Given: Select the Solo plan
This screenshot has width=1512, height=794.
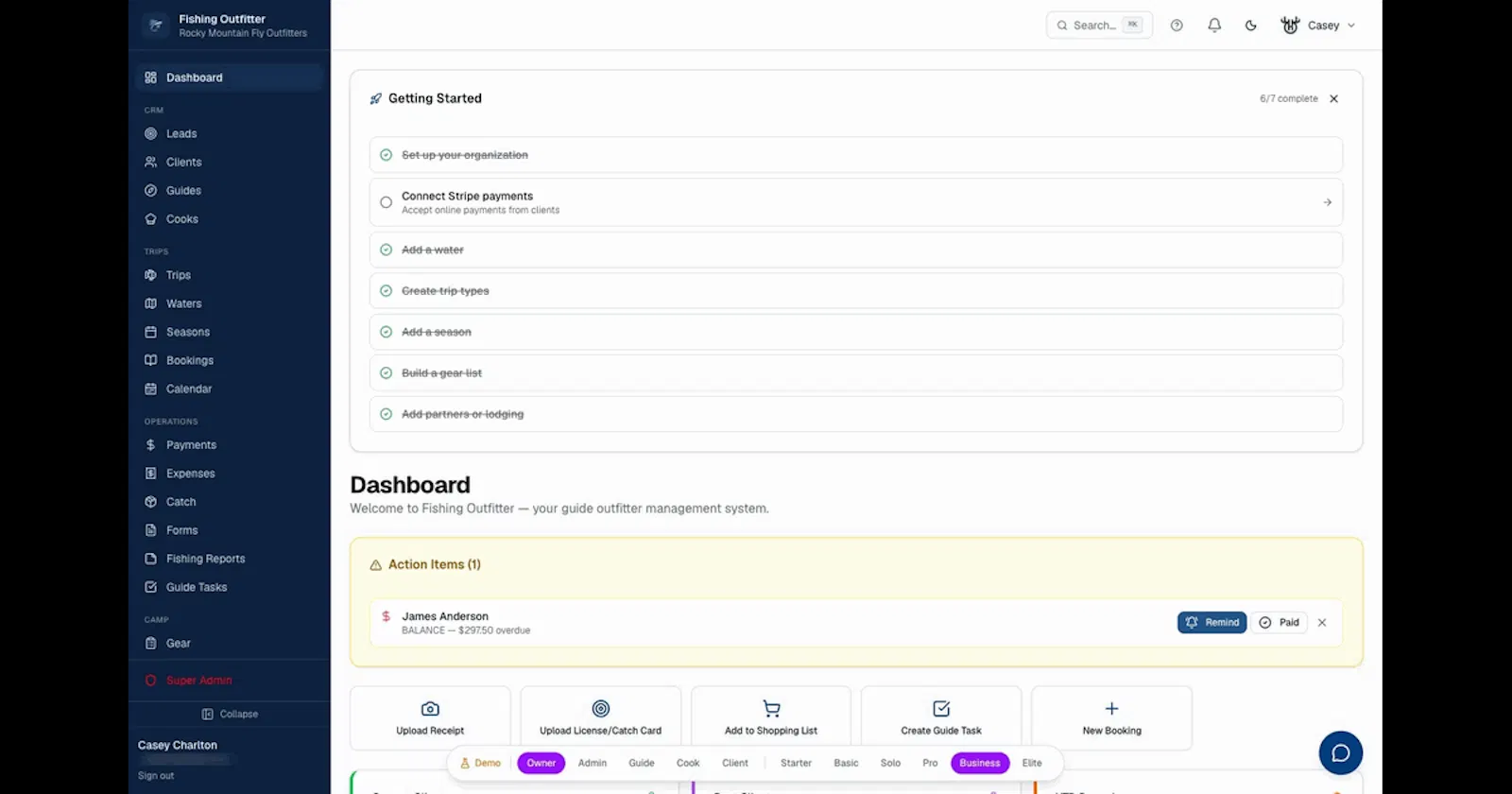Looking at the screenshot, I should (890, 763).
